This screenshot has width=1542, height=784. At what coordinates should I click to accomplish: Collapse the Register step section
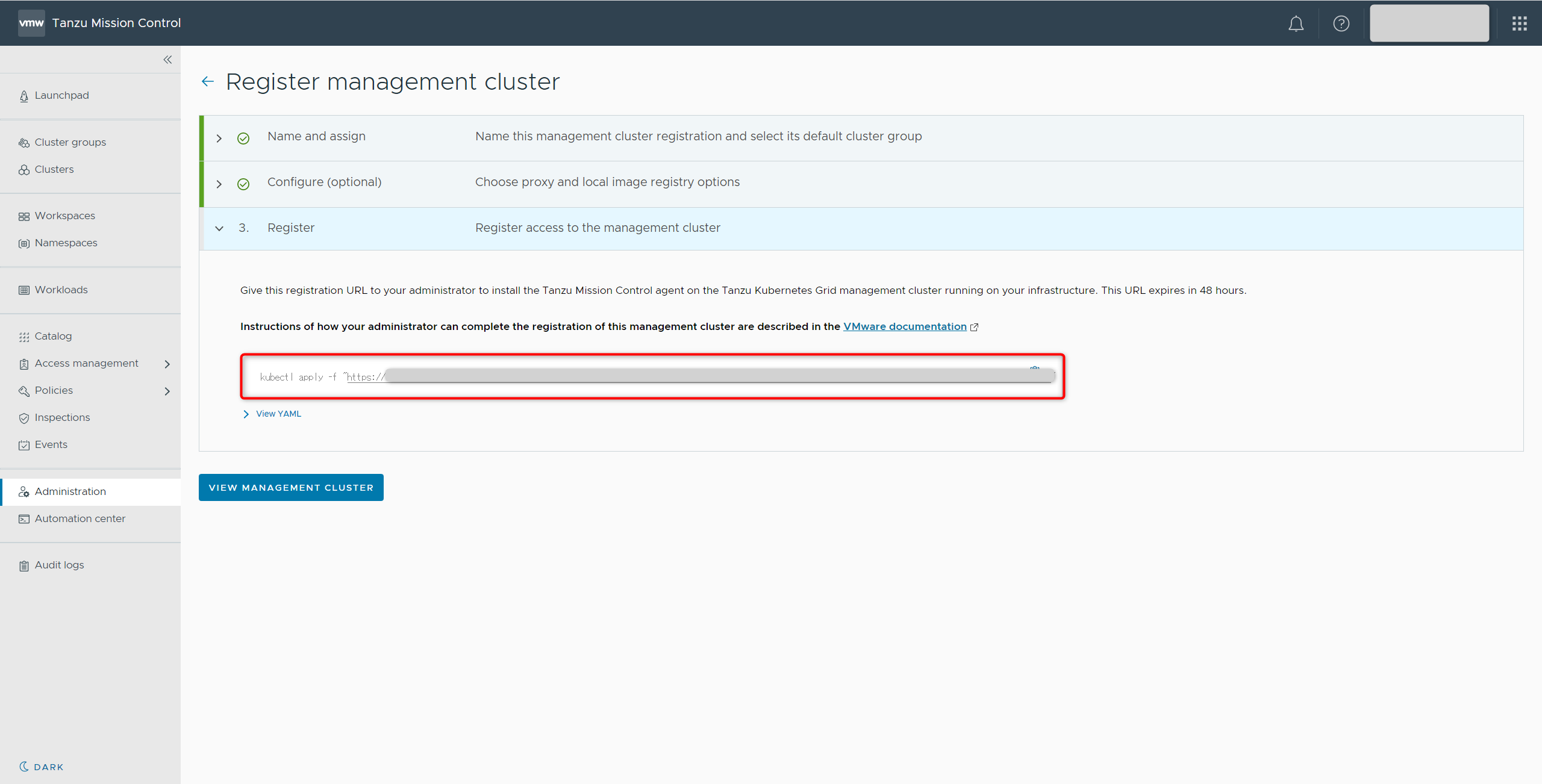click(x=219, y=229)
